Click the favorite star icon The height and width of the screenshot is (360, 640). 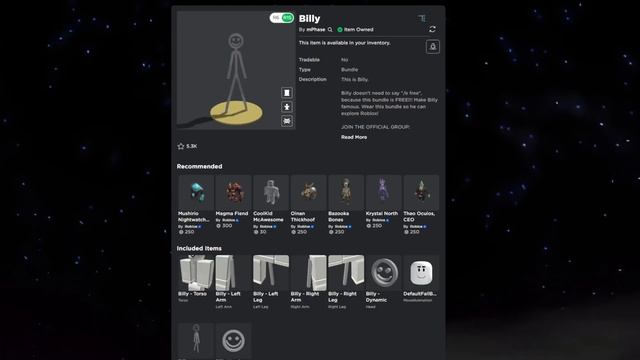[x=181, y=146]
